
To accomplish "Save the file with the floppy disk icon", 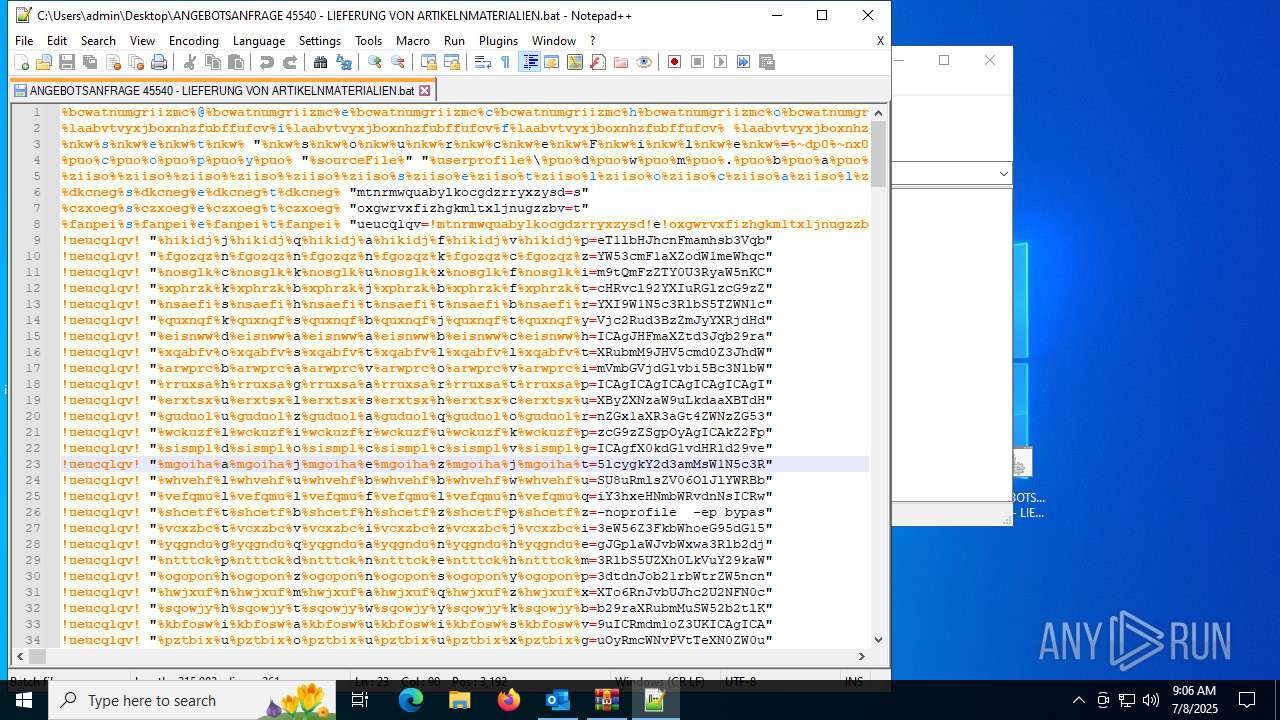I will (67, 62).
